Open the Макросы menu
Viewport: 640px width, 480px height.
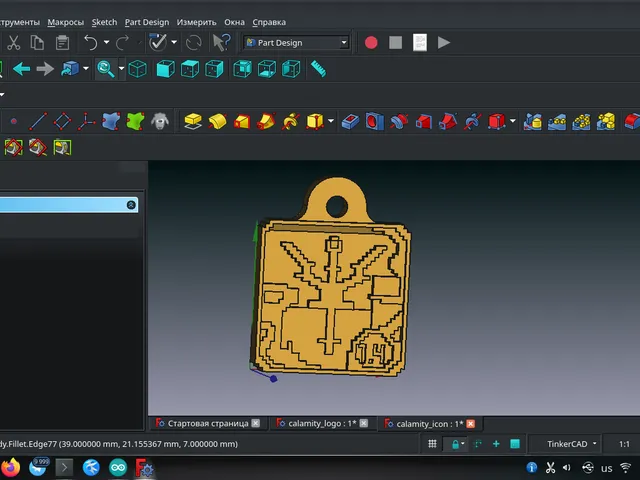(x=66, y=22)
